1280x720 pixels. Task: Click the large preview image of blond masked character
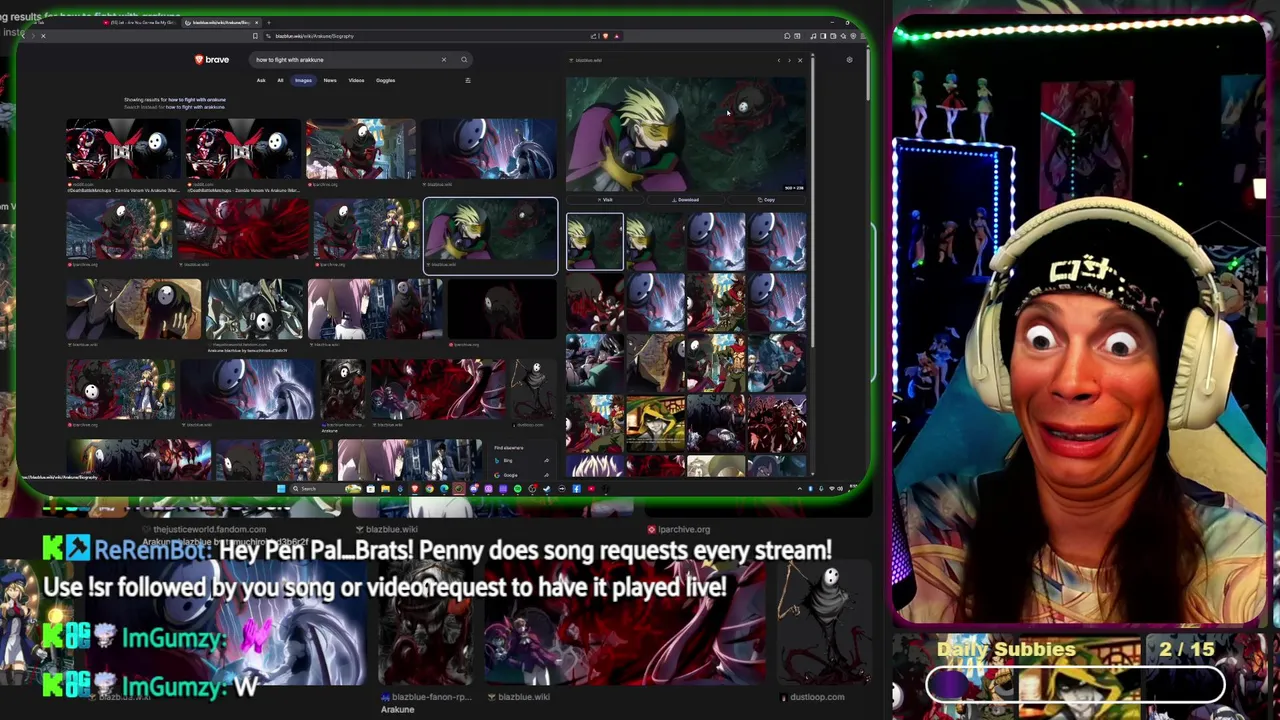pyautogui.click(x=686, y=133)
